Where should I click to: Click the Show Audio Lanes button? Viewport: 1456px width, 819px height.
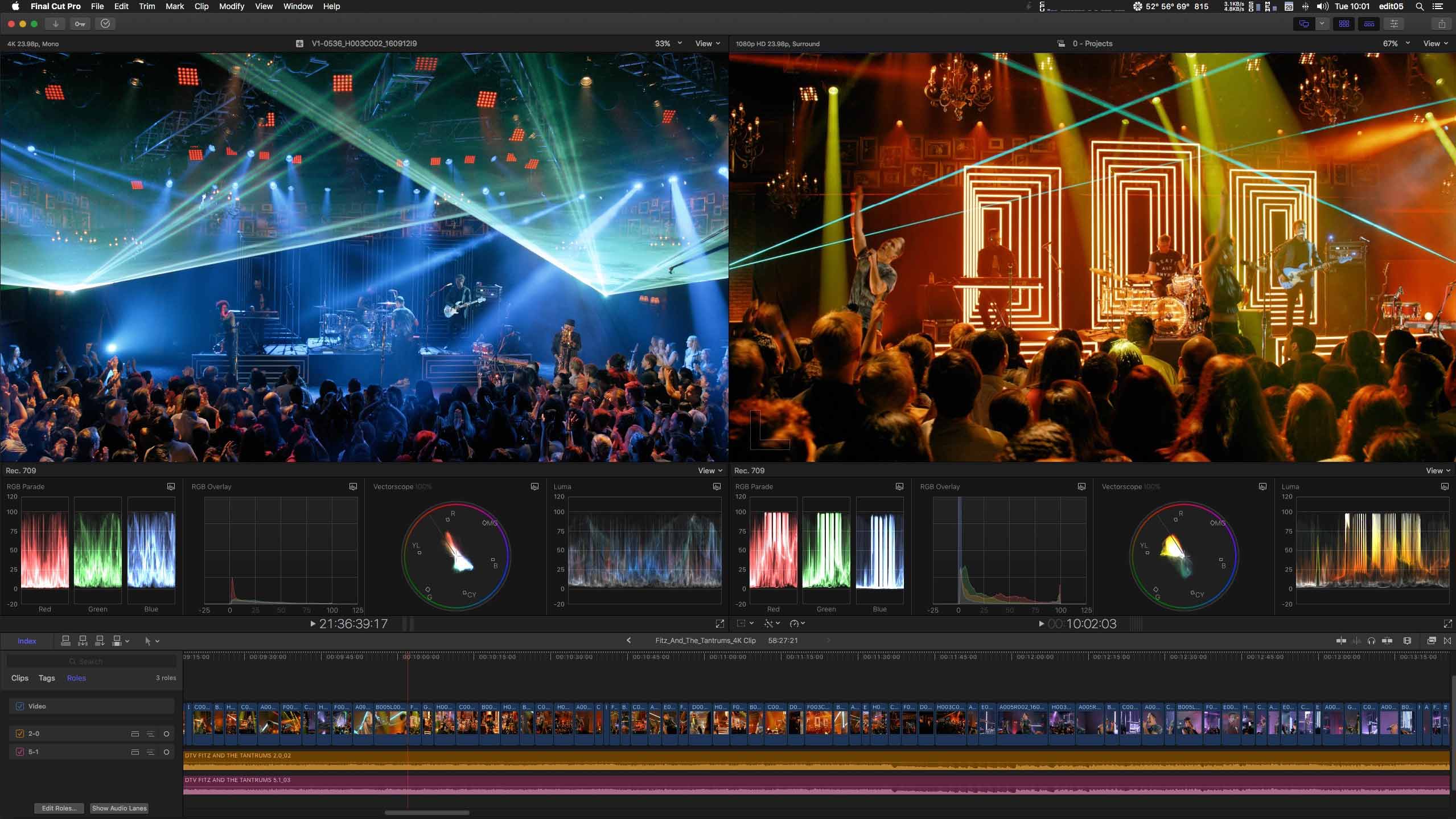pos(120,808)
